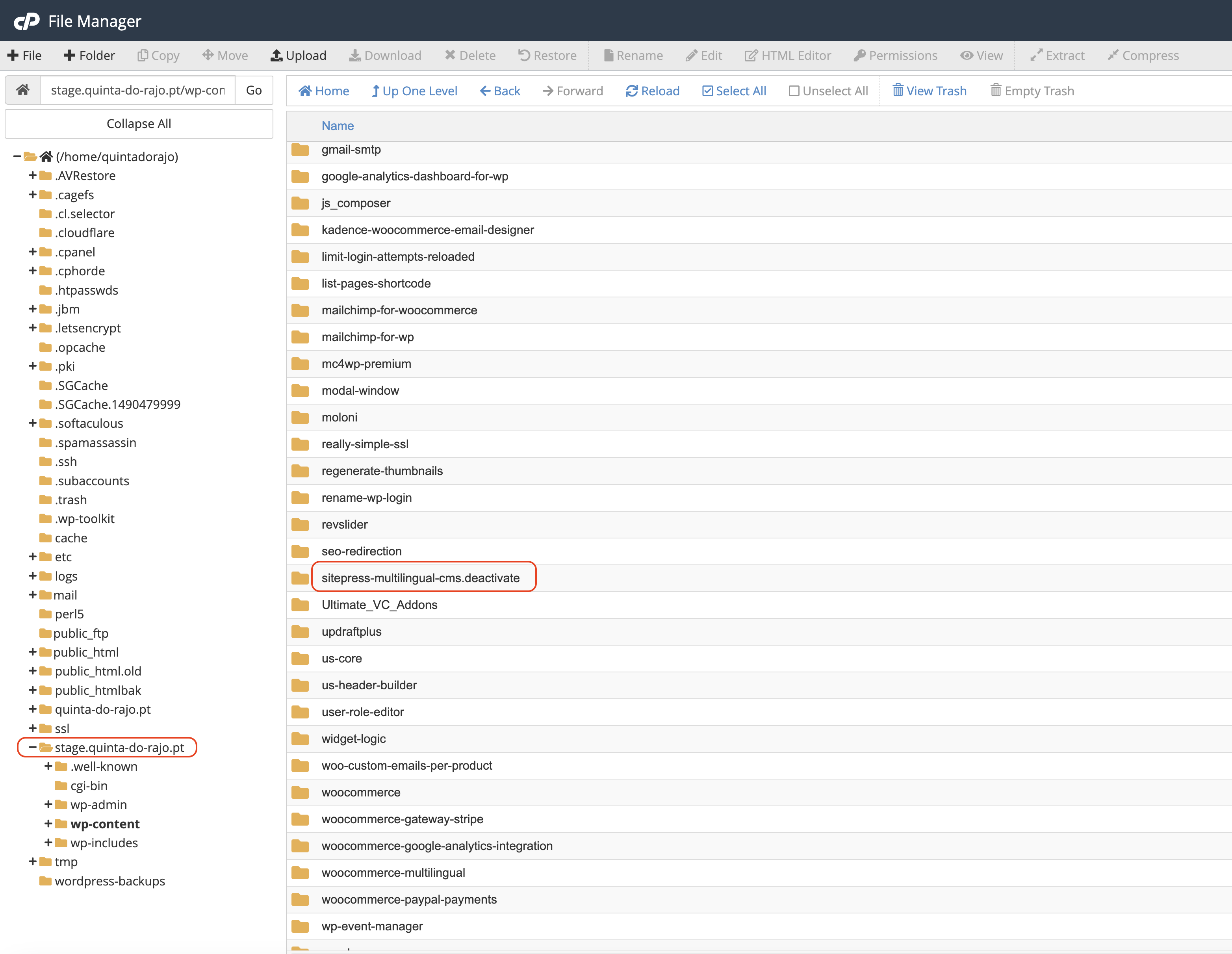Expand the tmp tree folder

click(x=33, y=862)
